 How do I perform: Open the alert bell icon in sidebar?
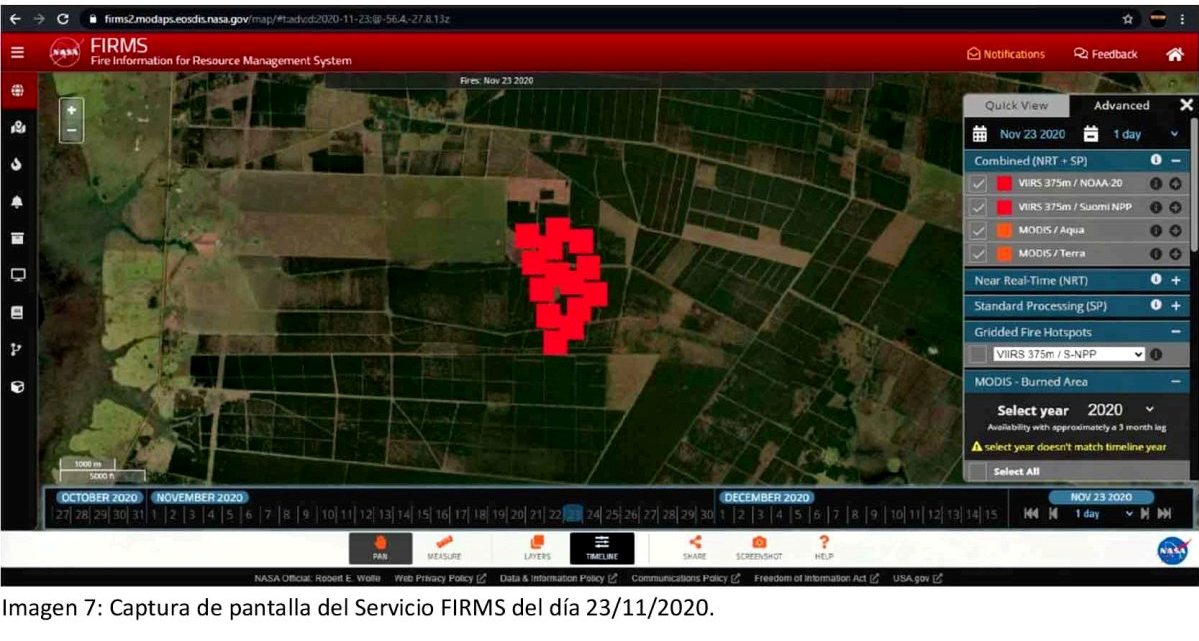point(17,201)
